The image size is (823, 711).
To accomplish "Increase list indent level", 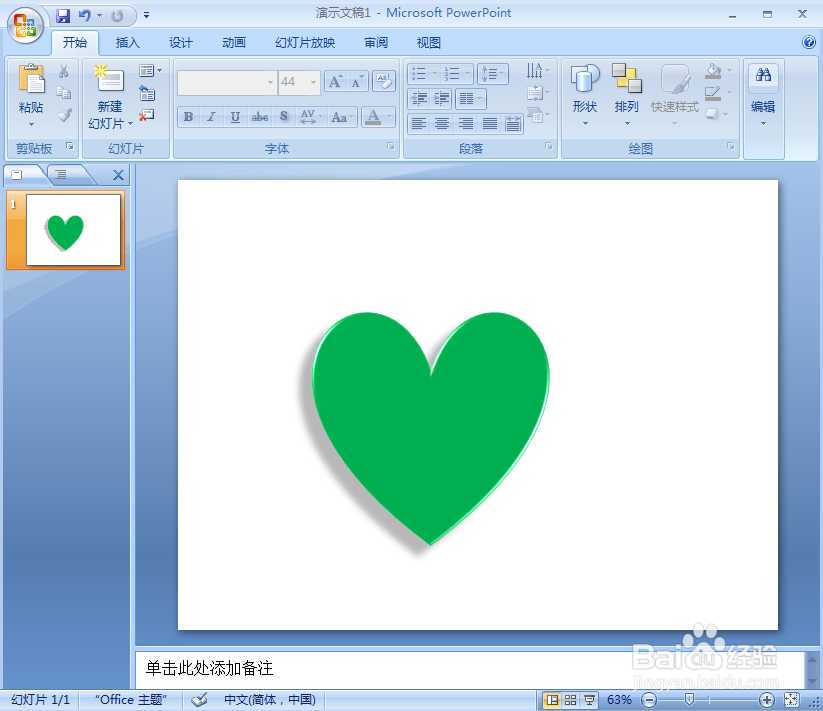I will (x=441, y=98).
